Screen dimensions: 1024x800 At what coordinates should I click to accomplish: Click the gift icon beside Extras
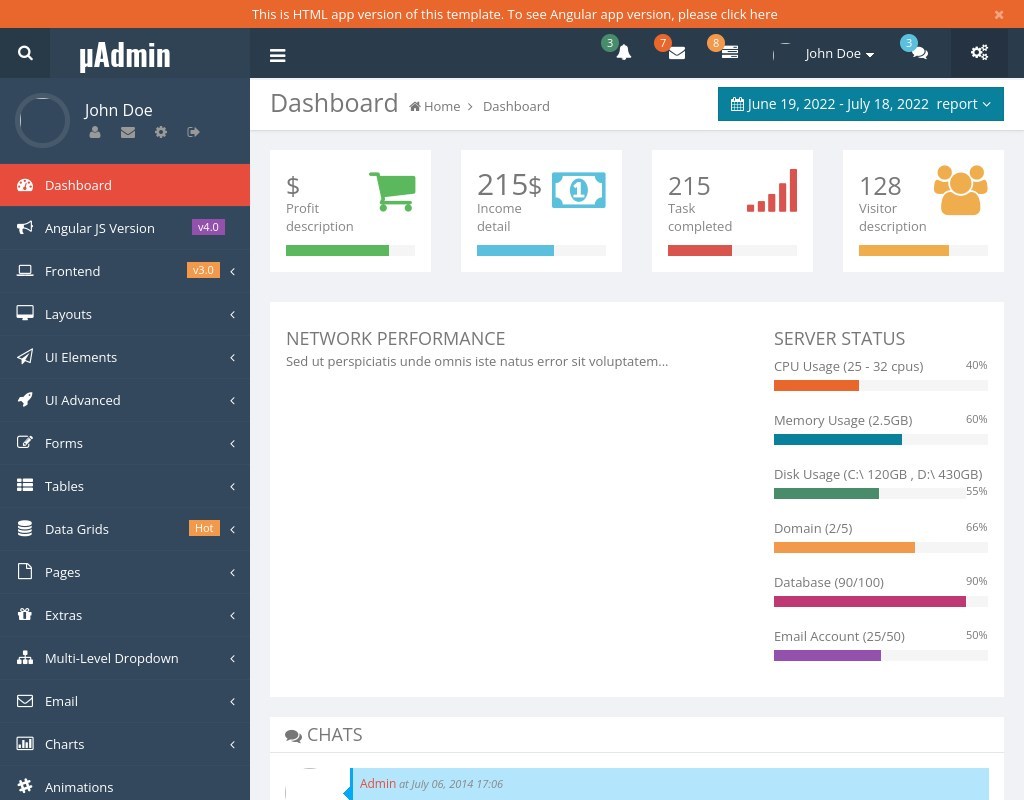(25, 615)
